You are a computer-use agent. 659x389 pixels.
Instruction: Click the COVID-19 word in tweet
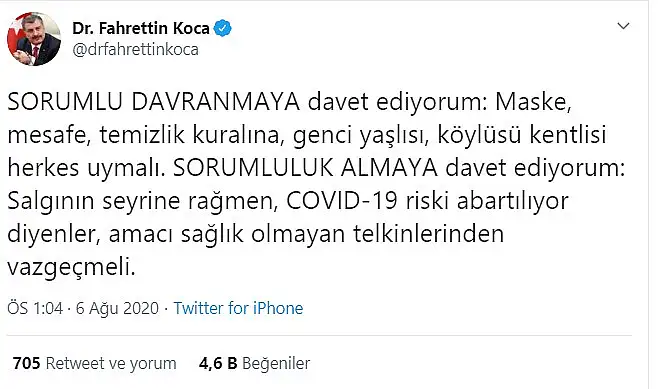click(x=342, y=201)
